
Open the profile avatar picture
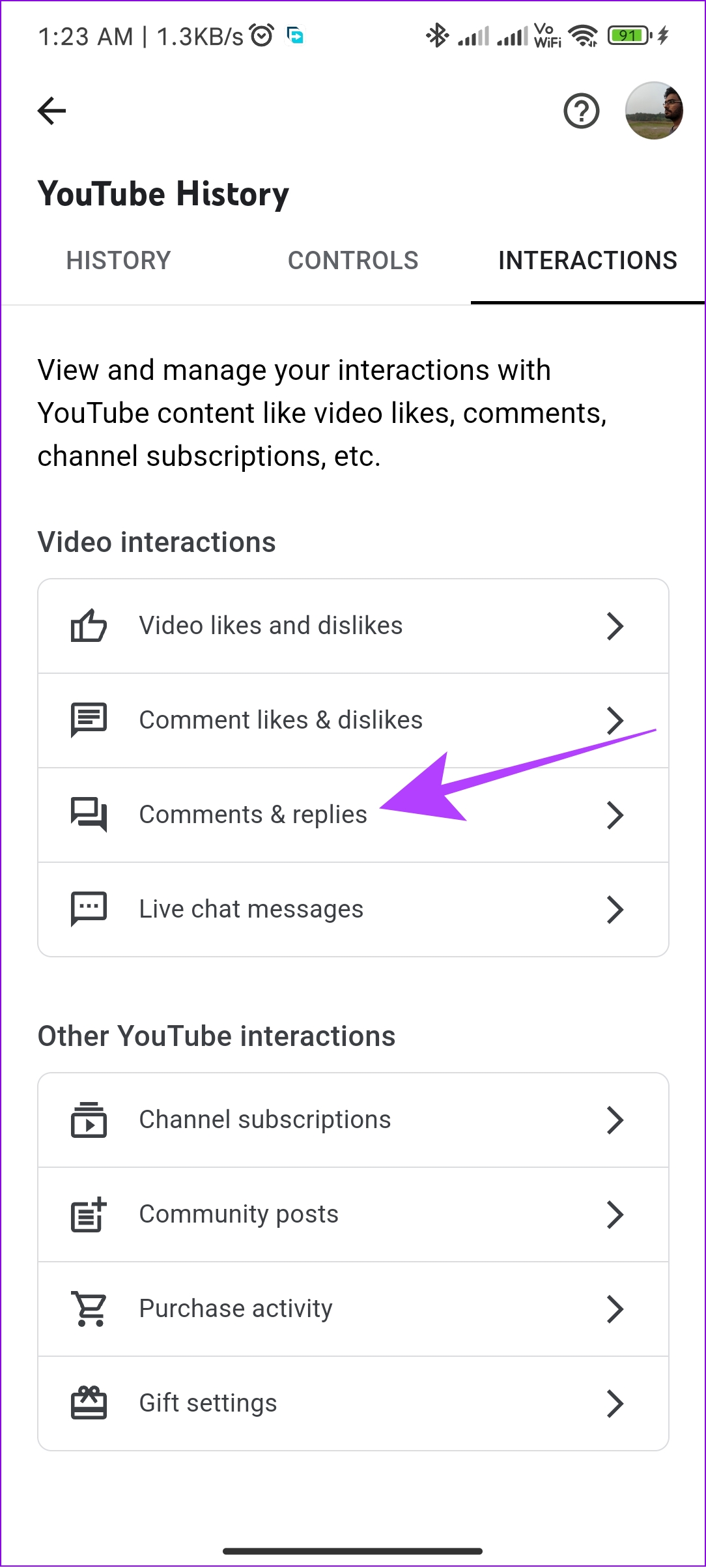click(654, 111)
